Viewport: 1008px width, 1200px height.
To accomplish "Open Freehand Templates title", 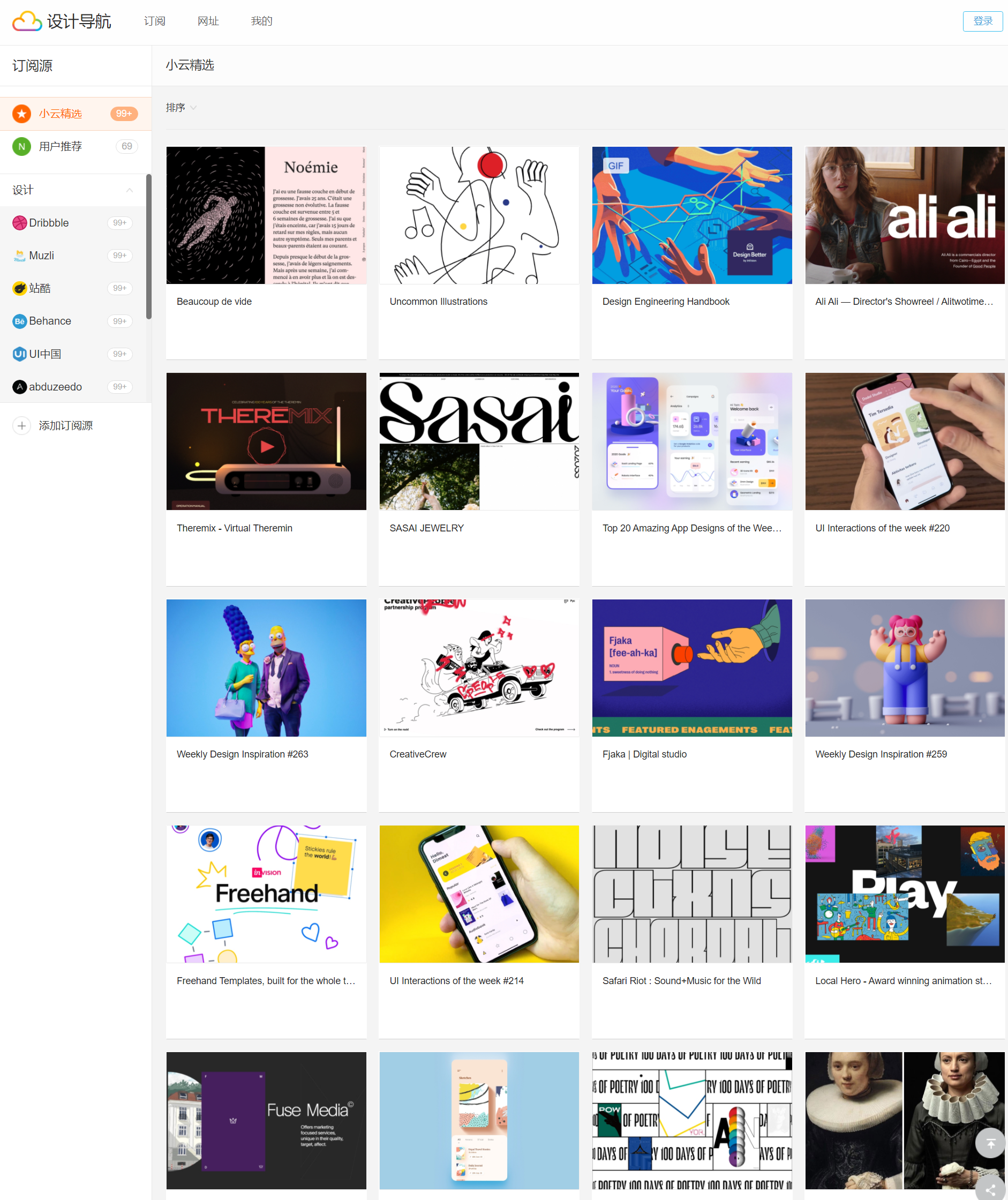I will tap(266, 980).
